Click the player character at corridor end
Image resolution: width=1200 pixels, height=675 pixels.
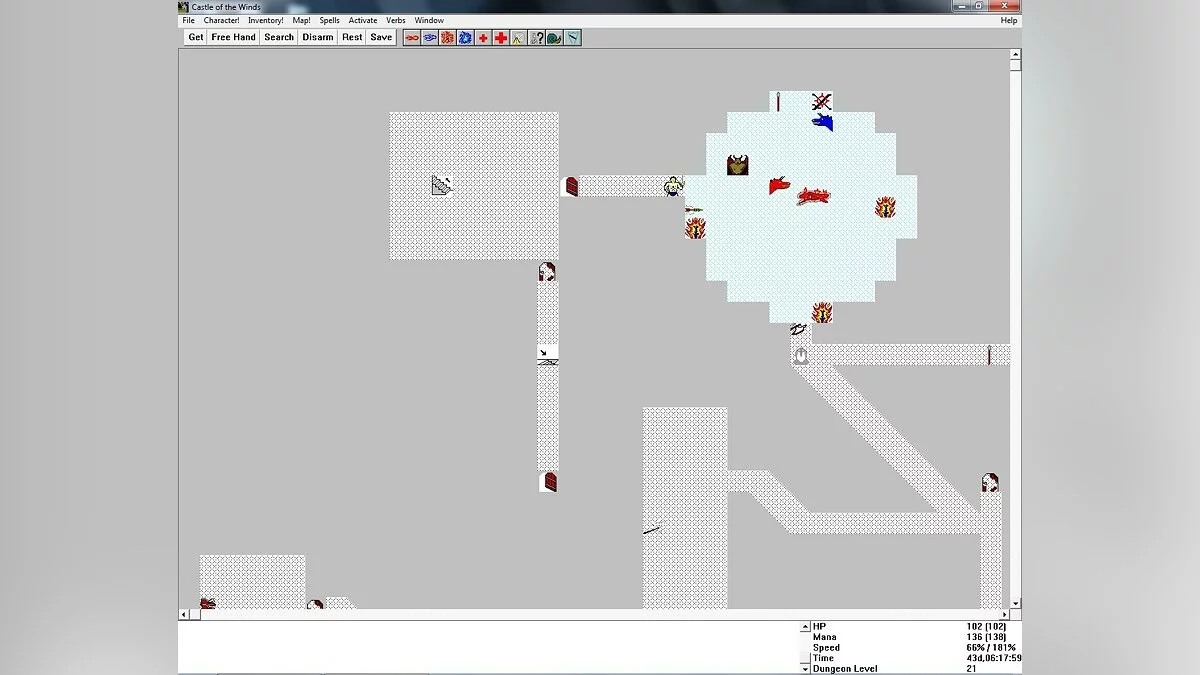click(674, 186)
